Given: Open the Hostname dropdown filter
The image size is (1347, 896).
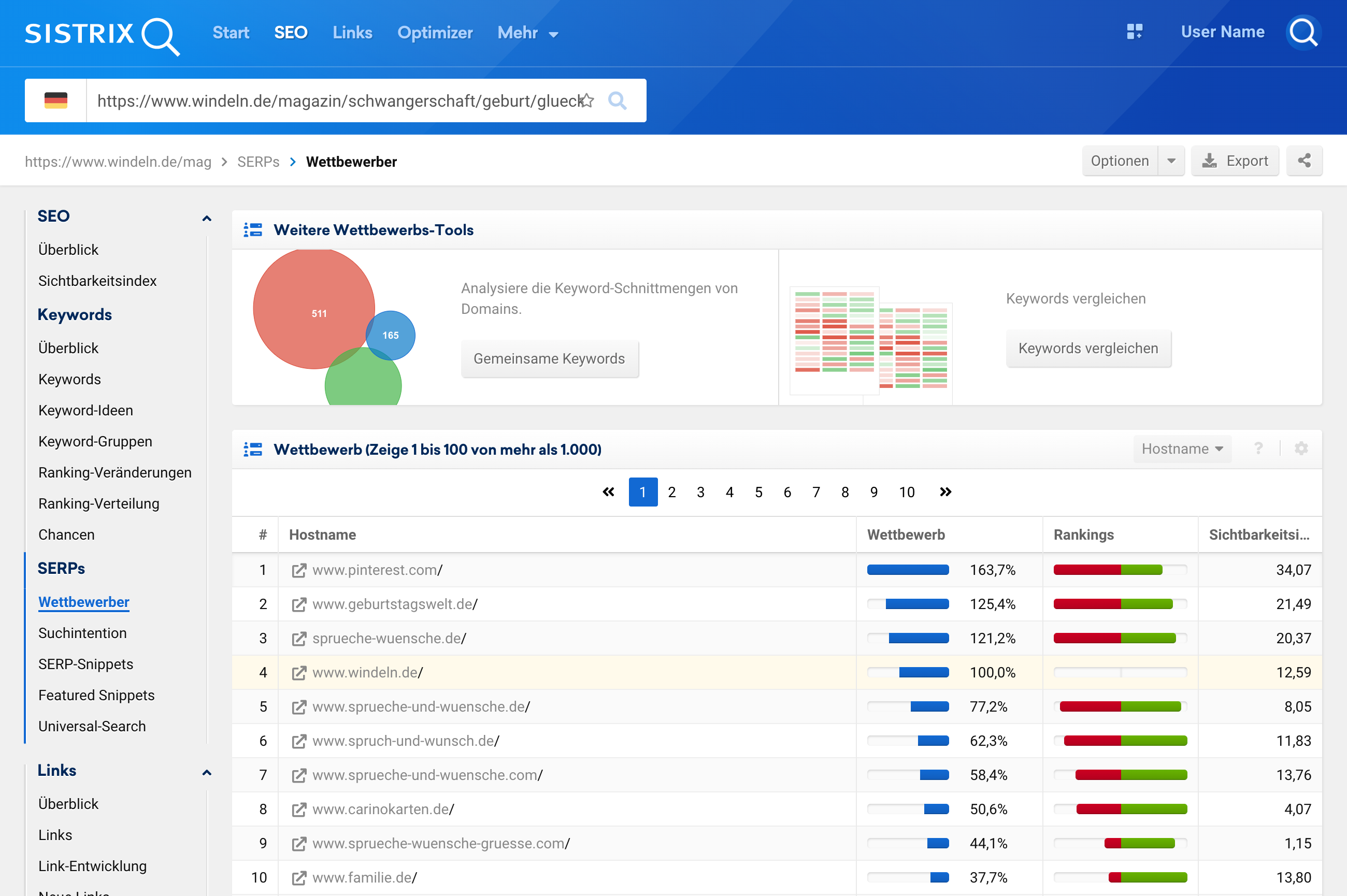Looking at the screenshot, I should tap(1181, 449).
